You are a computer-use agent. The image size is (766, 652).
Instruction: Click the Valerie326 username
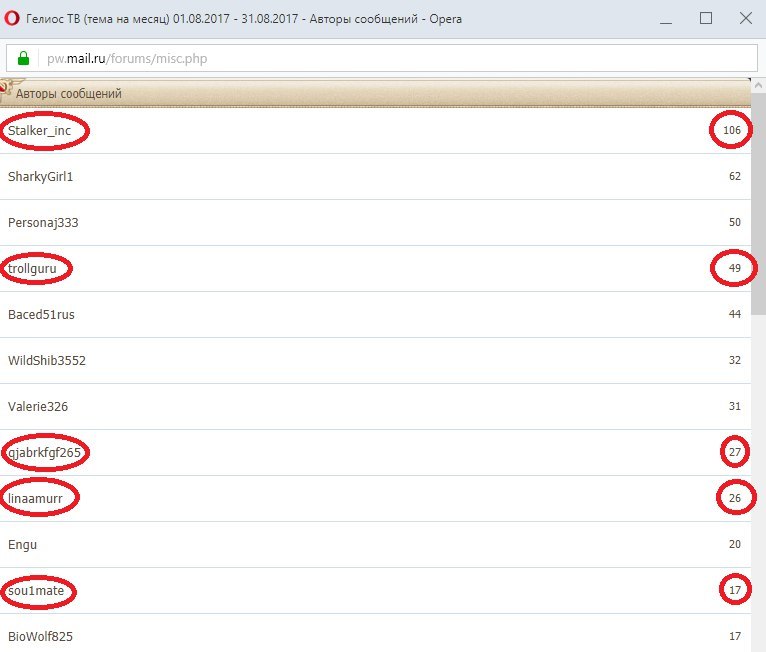(x=38, y=407)
